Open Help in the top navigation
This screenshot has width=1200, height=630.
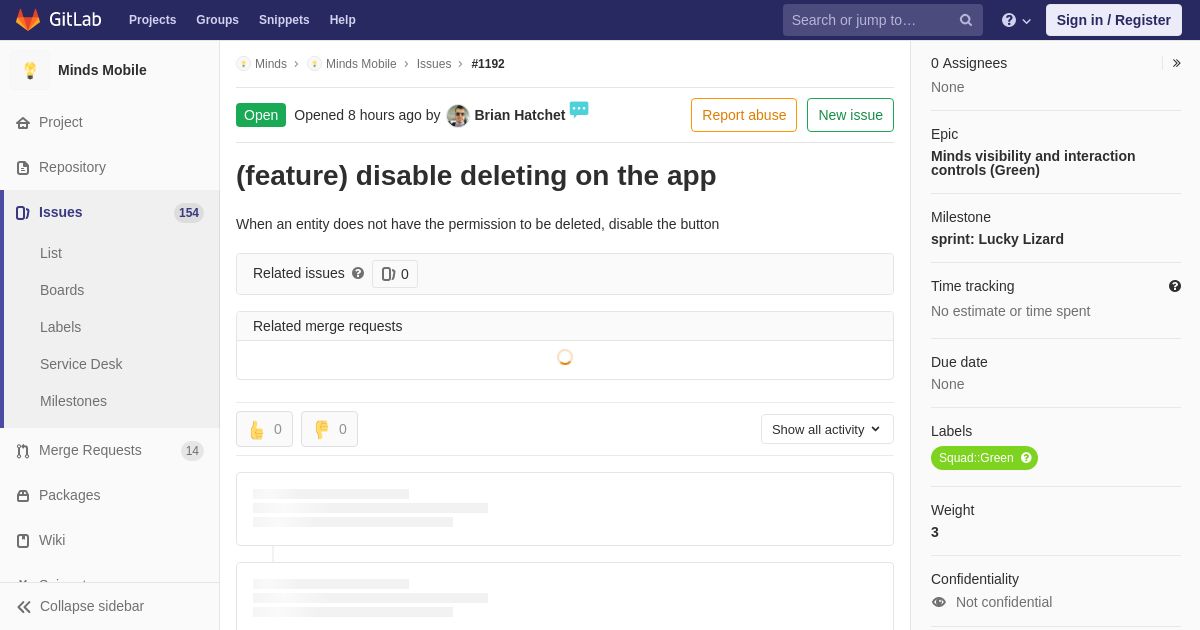[343, 20]
